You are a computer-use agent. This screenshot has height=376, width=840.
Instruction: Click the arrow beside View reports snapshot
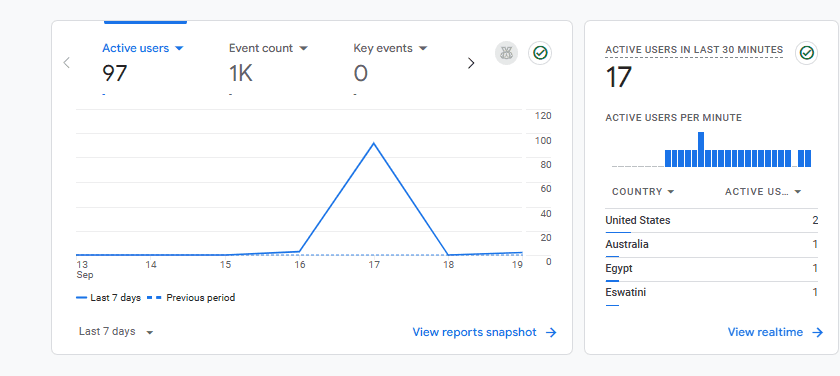[551, 333]
